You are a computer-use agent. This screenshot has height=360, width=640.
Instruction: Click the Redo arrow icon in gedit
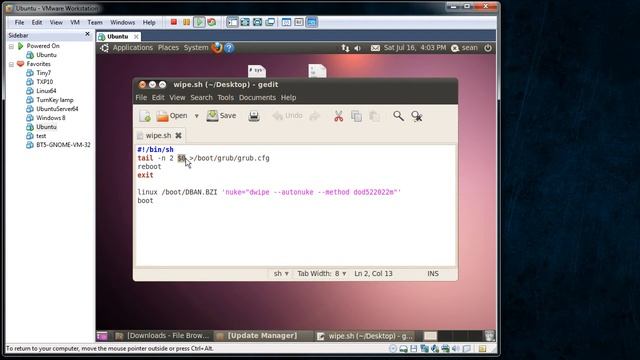coord(314,117)
